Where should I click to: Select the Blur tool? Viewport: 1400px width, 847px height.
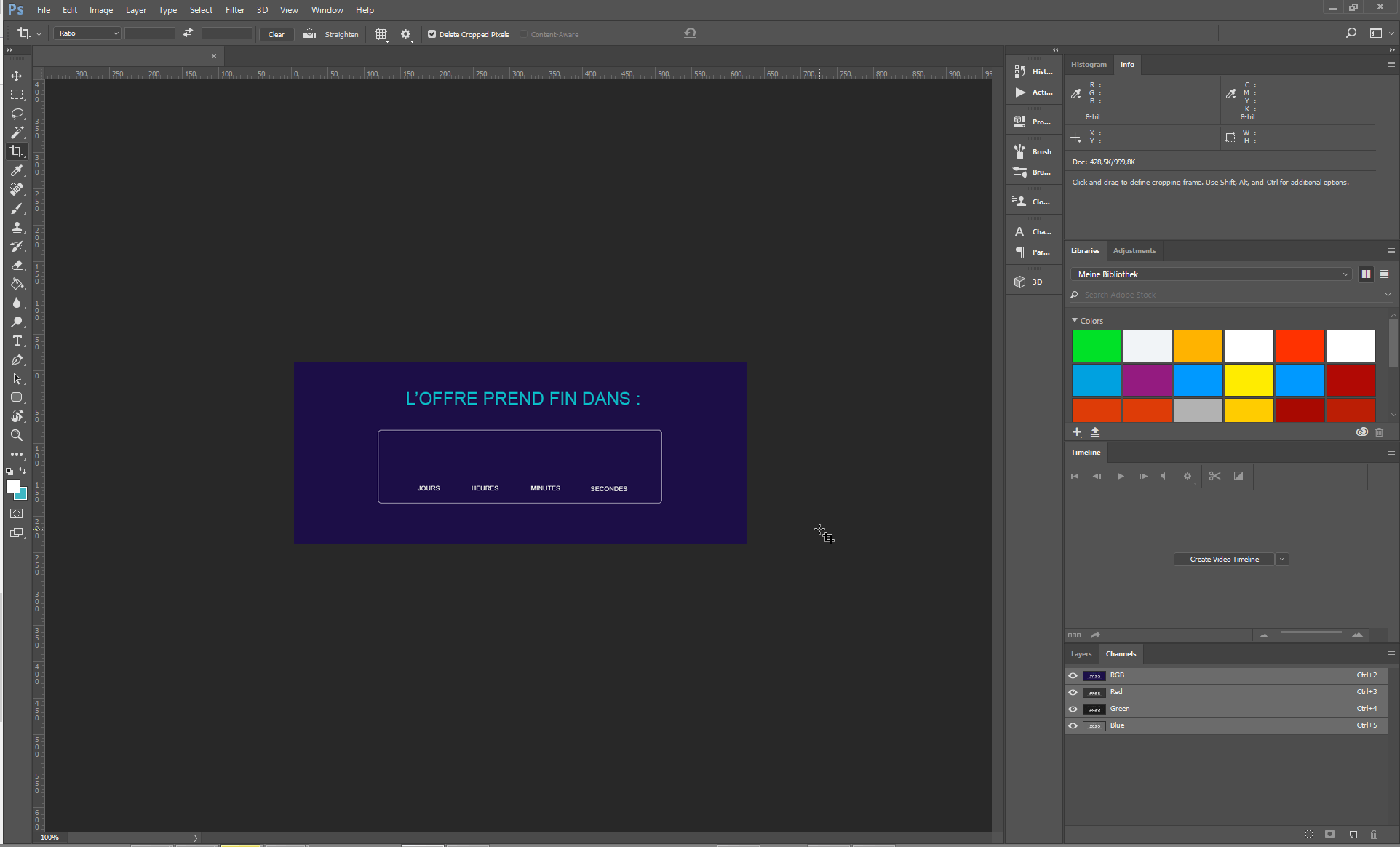(x=17, y=303)
